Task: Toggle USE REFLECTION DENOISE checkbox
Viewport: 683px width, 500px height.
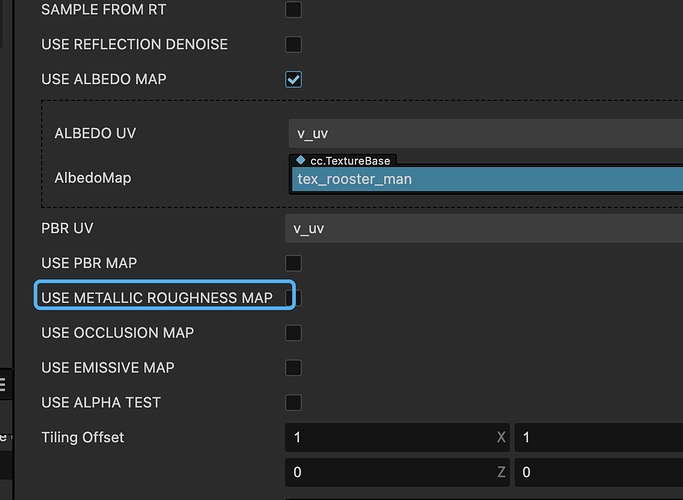Action: click(293, 44)
